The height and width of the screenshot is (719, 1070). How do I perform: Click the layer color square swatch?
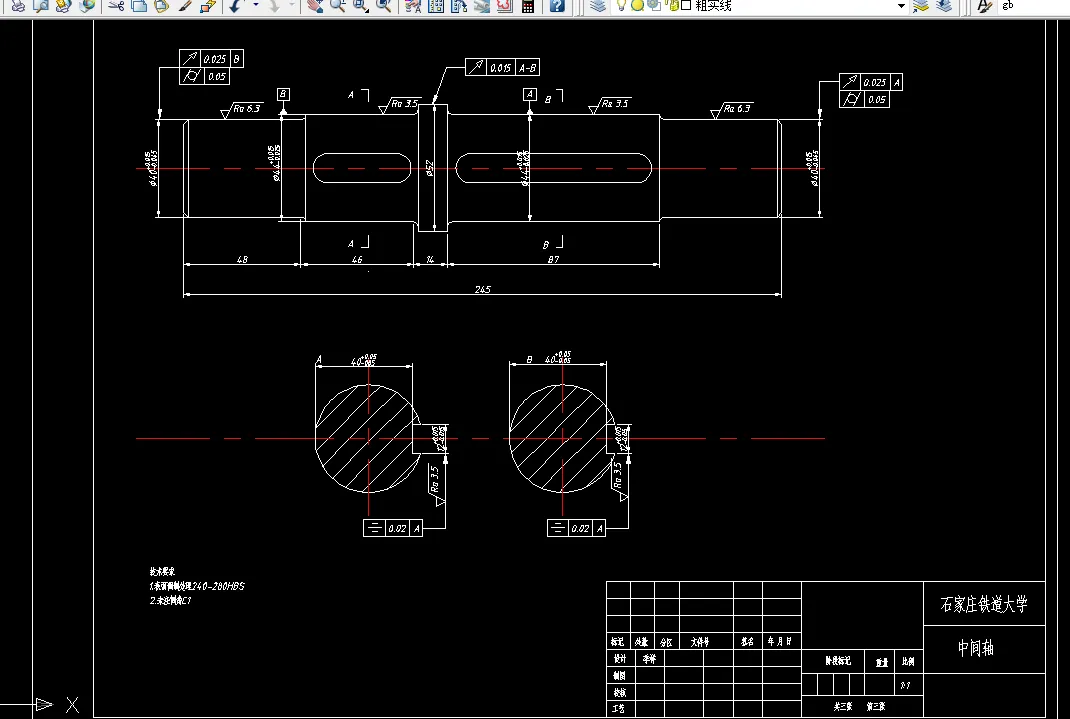[686, 5]
